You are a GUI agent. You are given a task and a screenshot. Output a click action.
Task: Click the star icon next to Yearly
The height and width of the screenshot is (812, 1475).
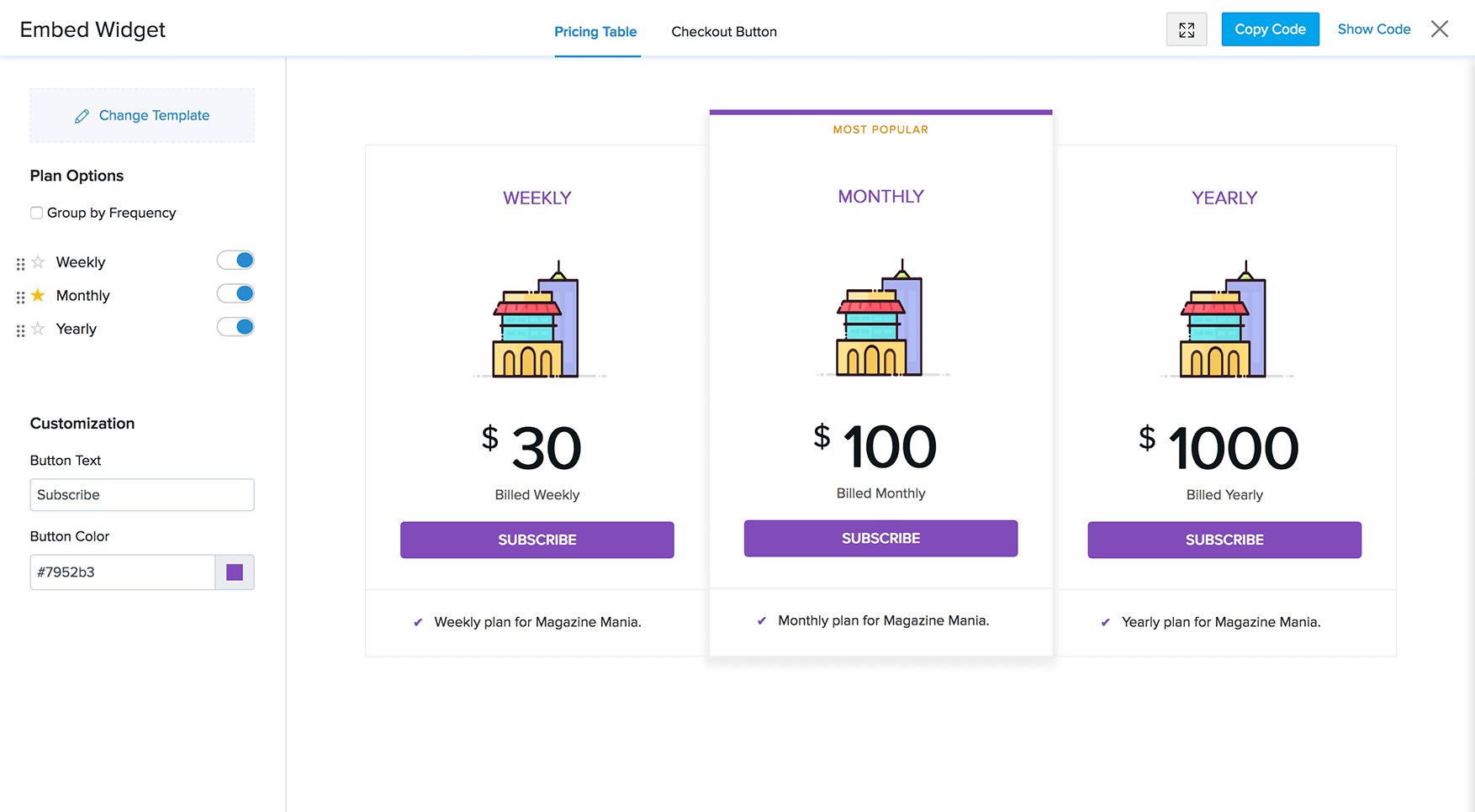pos(38,330)
